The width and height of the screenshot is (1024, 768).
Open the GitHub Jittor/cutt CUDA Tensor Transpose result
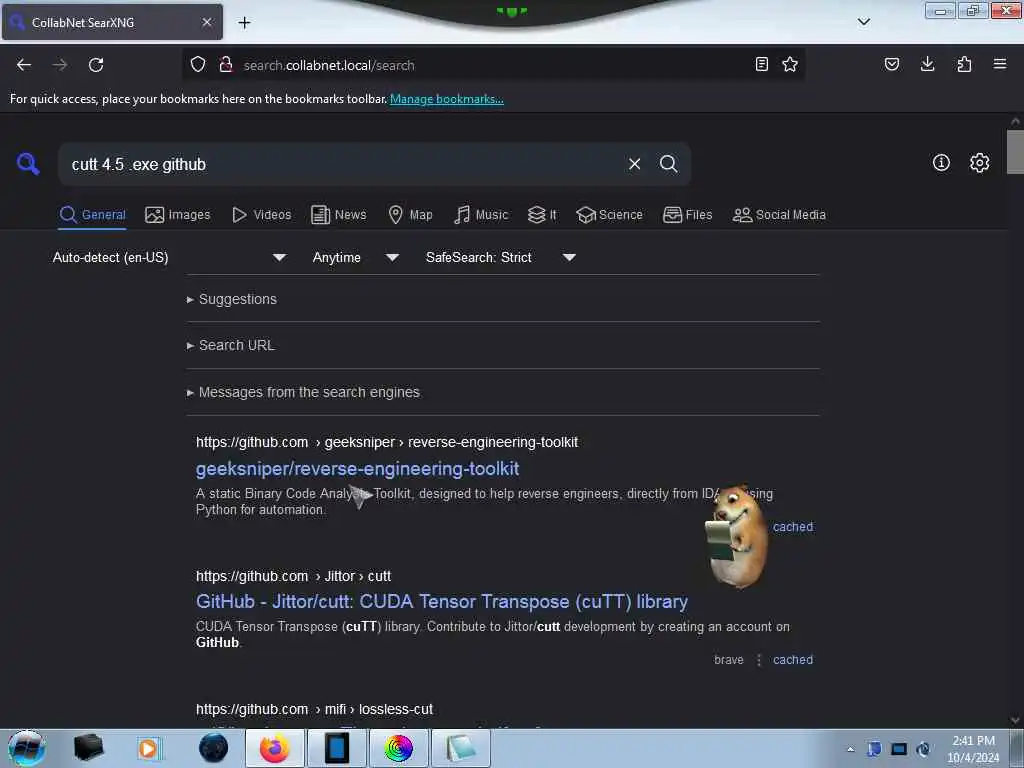tap(441, 601)
